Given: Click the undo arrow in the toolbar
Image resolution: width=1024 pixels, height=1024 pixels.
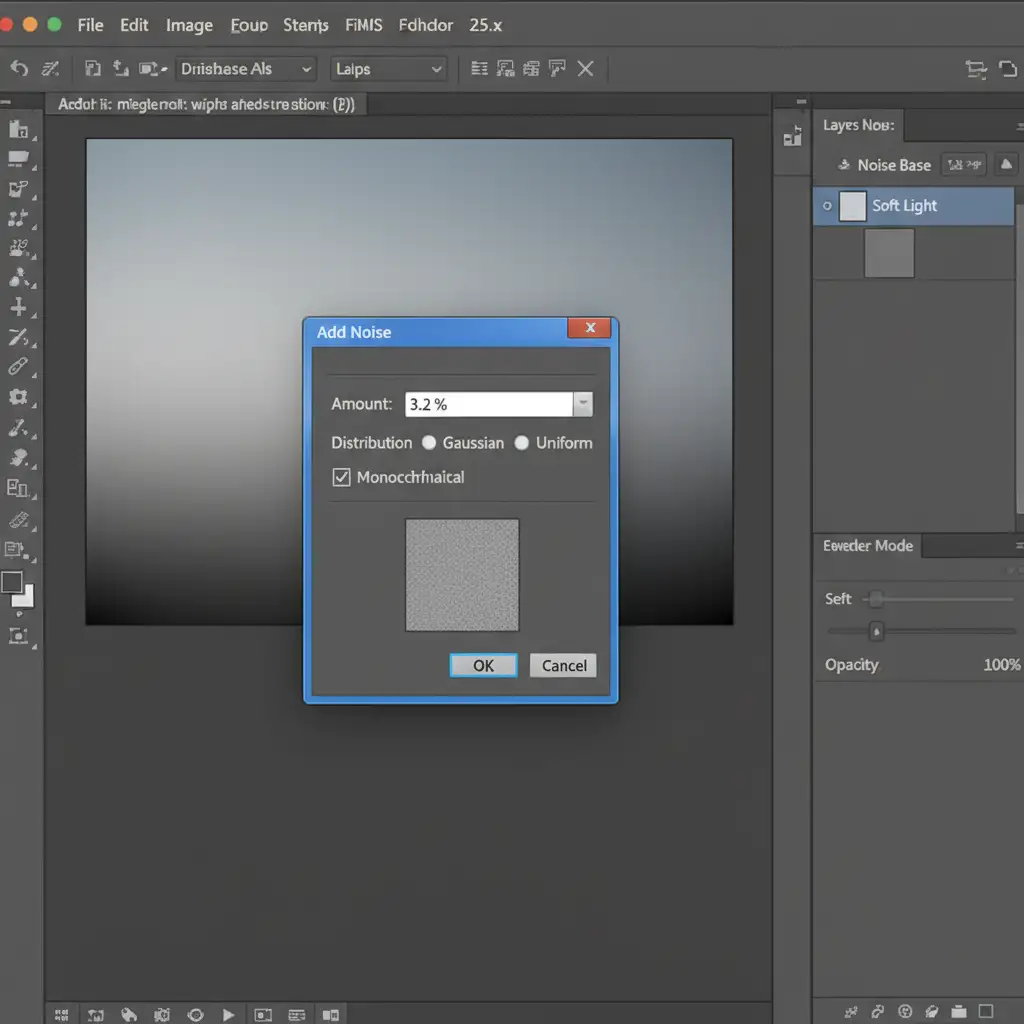Looking at the screenshot, I should 18,69.
